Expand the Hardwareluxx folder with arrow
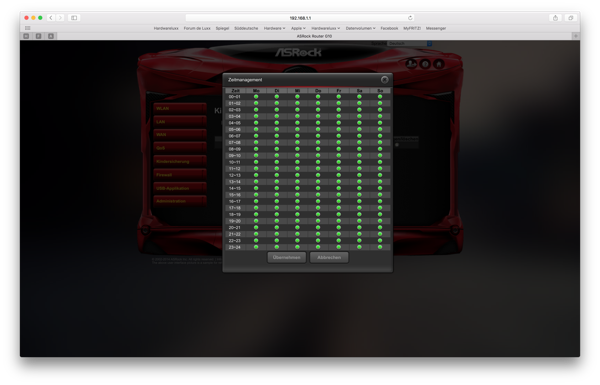 [326, 28]
